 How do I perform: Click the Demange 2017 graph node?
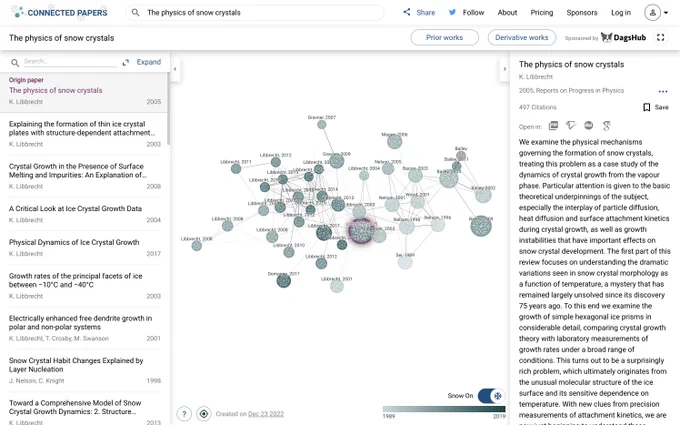pos(284,281)
